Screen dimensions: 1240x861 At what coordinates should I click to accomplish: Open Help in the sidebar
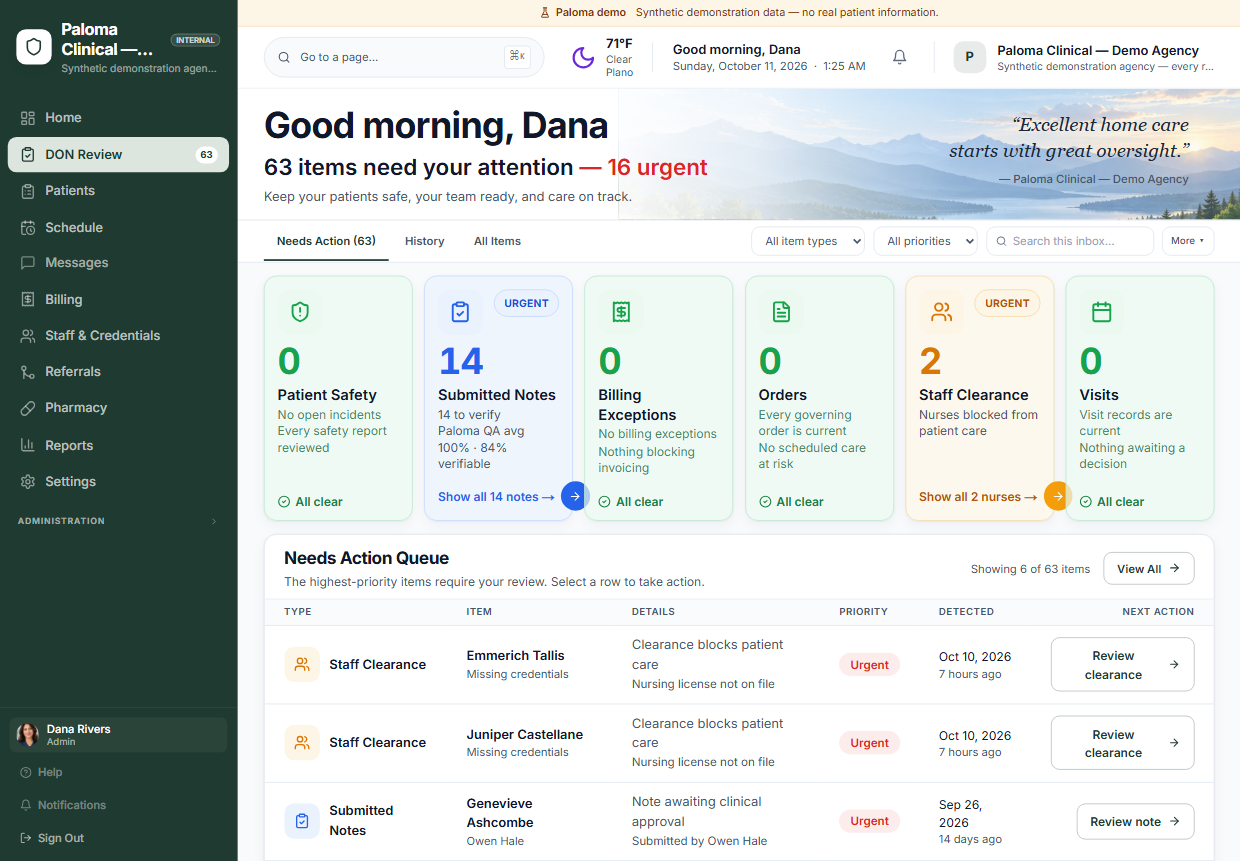118,772
